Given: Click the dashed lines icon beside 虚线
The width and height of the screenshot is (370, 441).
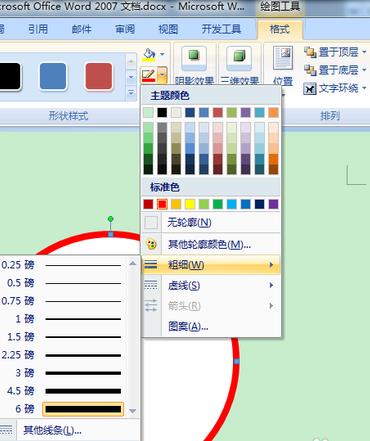Looking at the screenshot, I should [151, 285].
